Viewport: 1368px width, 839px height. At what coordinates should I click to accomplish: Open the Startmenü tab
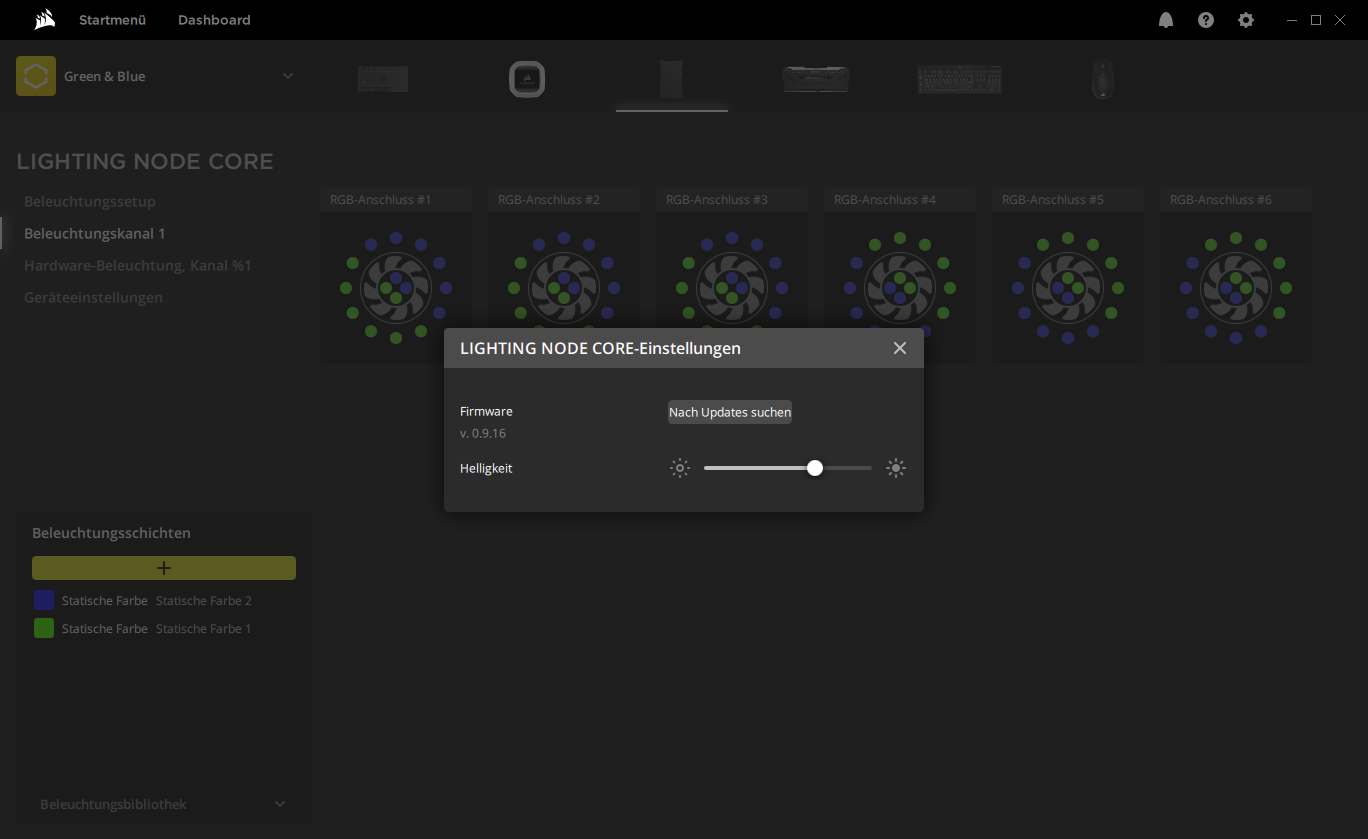coord(113,20)
